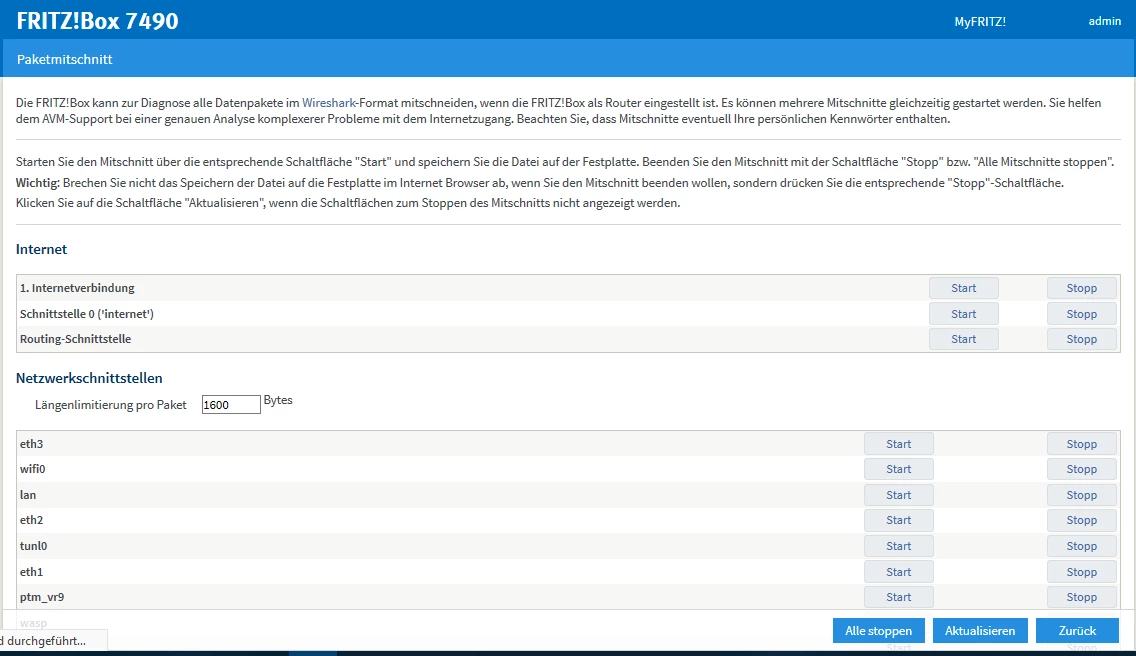The width and height of the screenshot is (1136, 656).
Task: Select the Schnittstelle 0 ('internet') label
Action: pyautogui.click(x=87, y=314)
